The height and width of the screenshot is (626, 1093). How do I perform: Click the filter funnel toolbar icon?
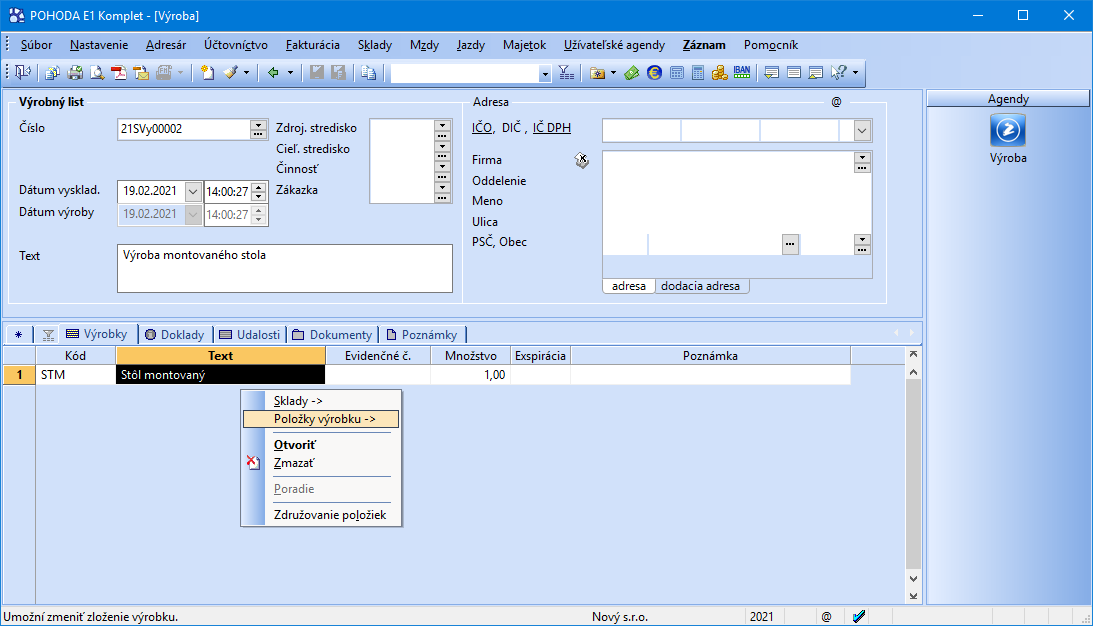pyautogui.click(x=566, y=73)
